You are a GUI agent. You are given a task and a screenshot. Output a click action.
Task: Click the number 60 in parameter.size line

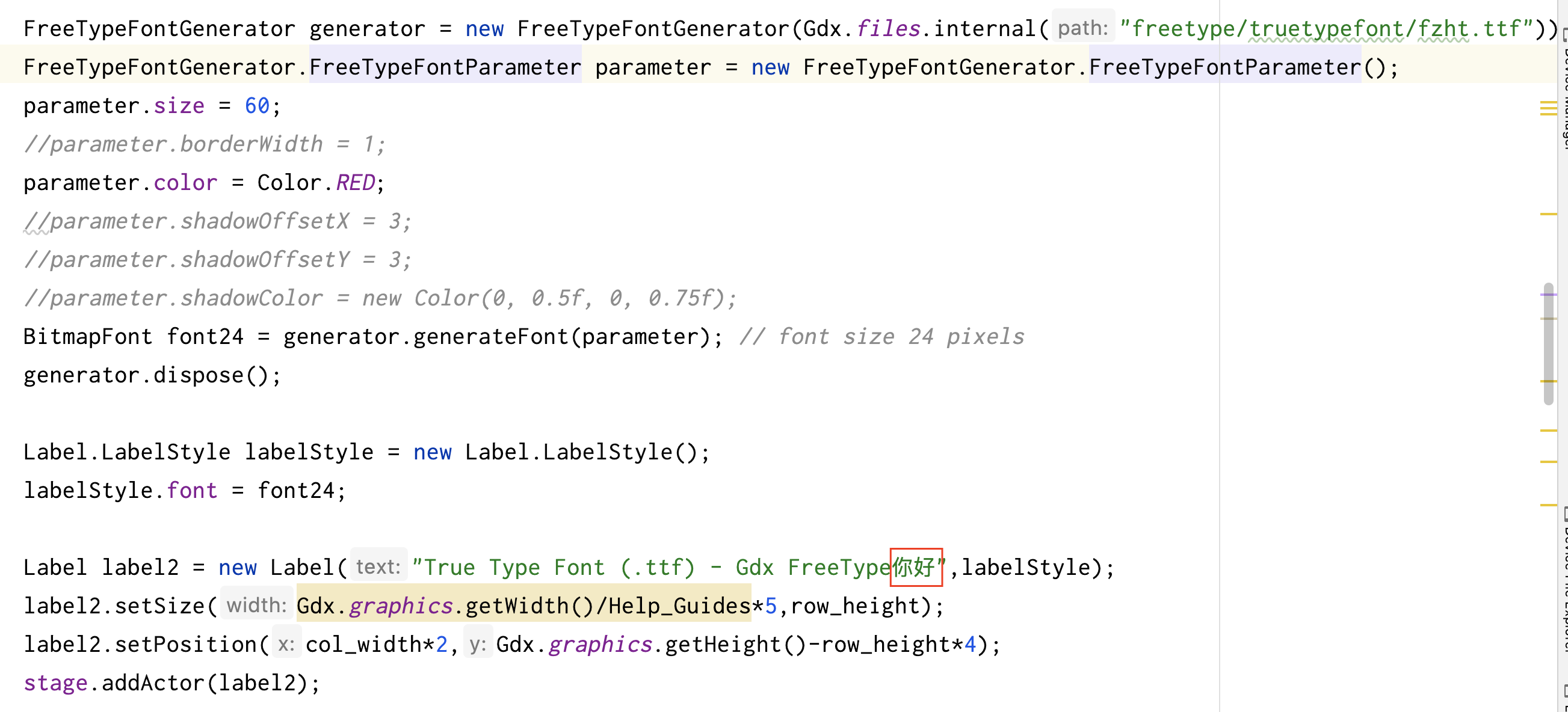(257, 106)
